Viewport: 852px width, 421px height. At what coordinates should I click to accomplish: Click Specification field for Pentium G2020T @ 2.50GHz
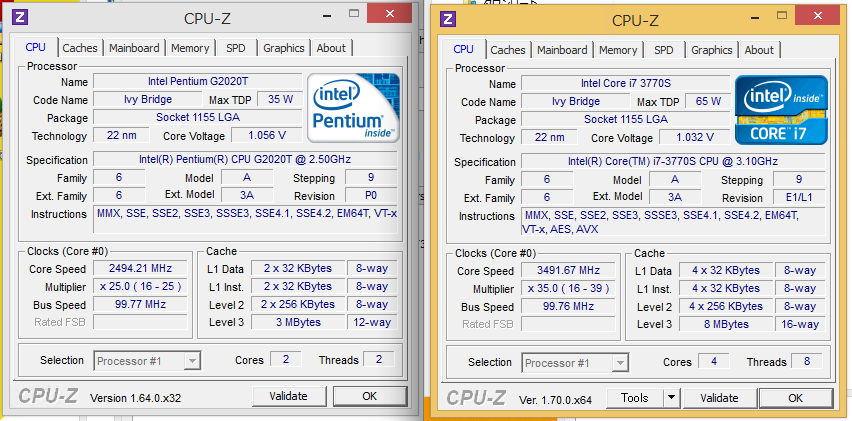coord(246,160)
